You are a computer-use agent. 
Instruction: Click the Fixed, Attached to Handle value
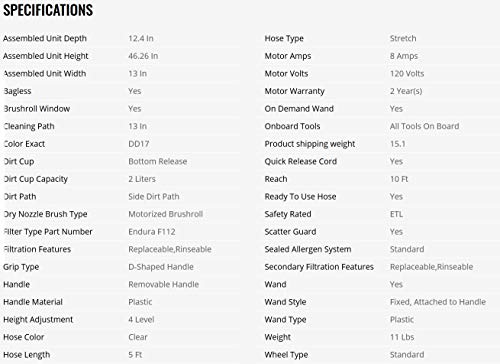(x=438, y=302)
